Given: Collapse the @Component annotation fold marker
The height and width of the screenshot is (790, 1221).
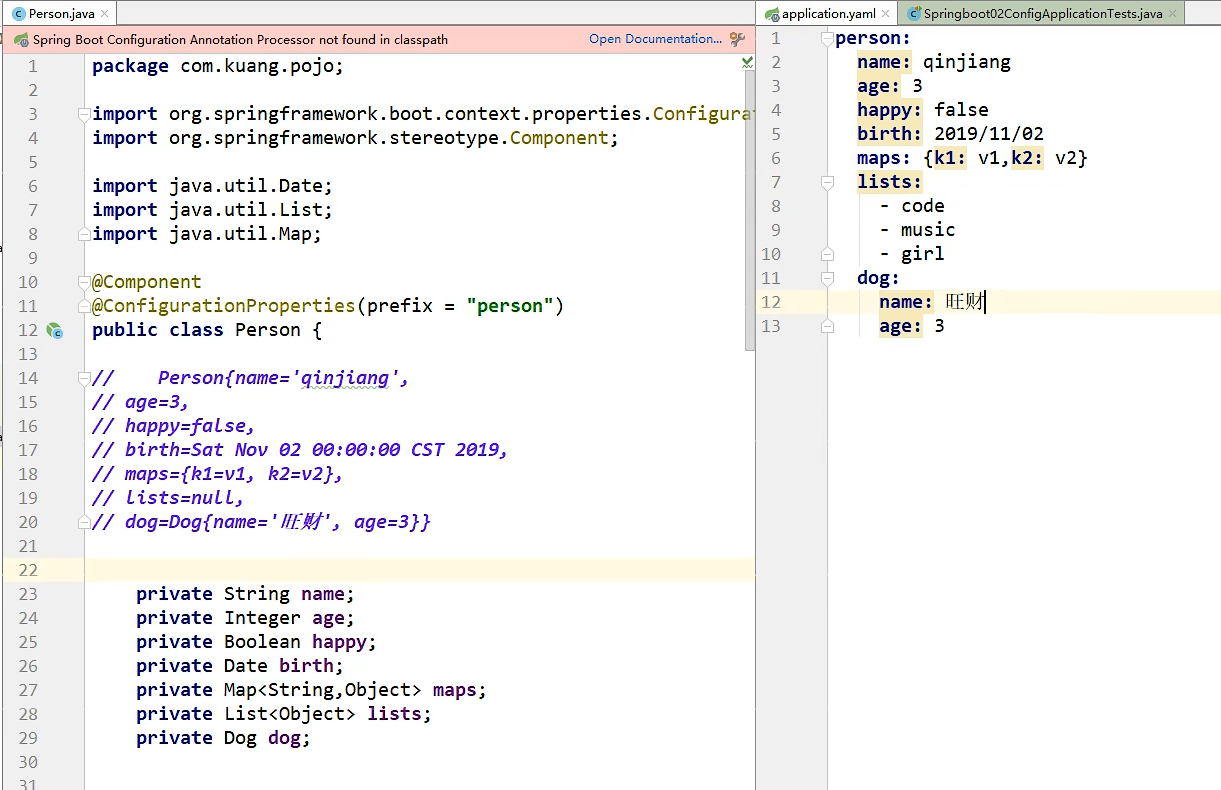Looking at the screenshot, I should [85, 282].
